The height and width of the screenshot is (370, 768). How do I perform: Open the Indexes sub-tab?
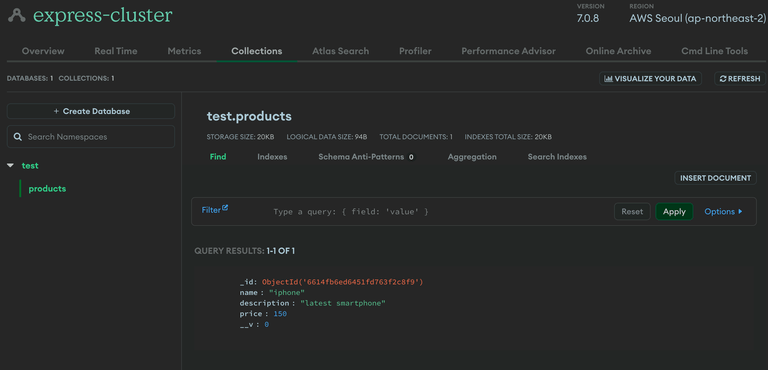(x=272, y=157)
